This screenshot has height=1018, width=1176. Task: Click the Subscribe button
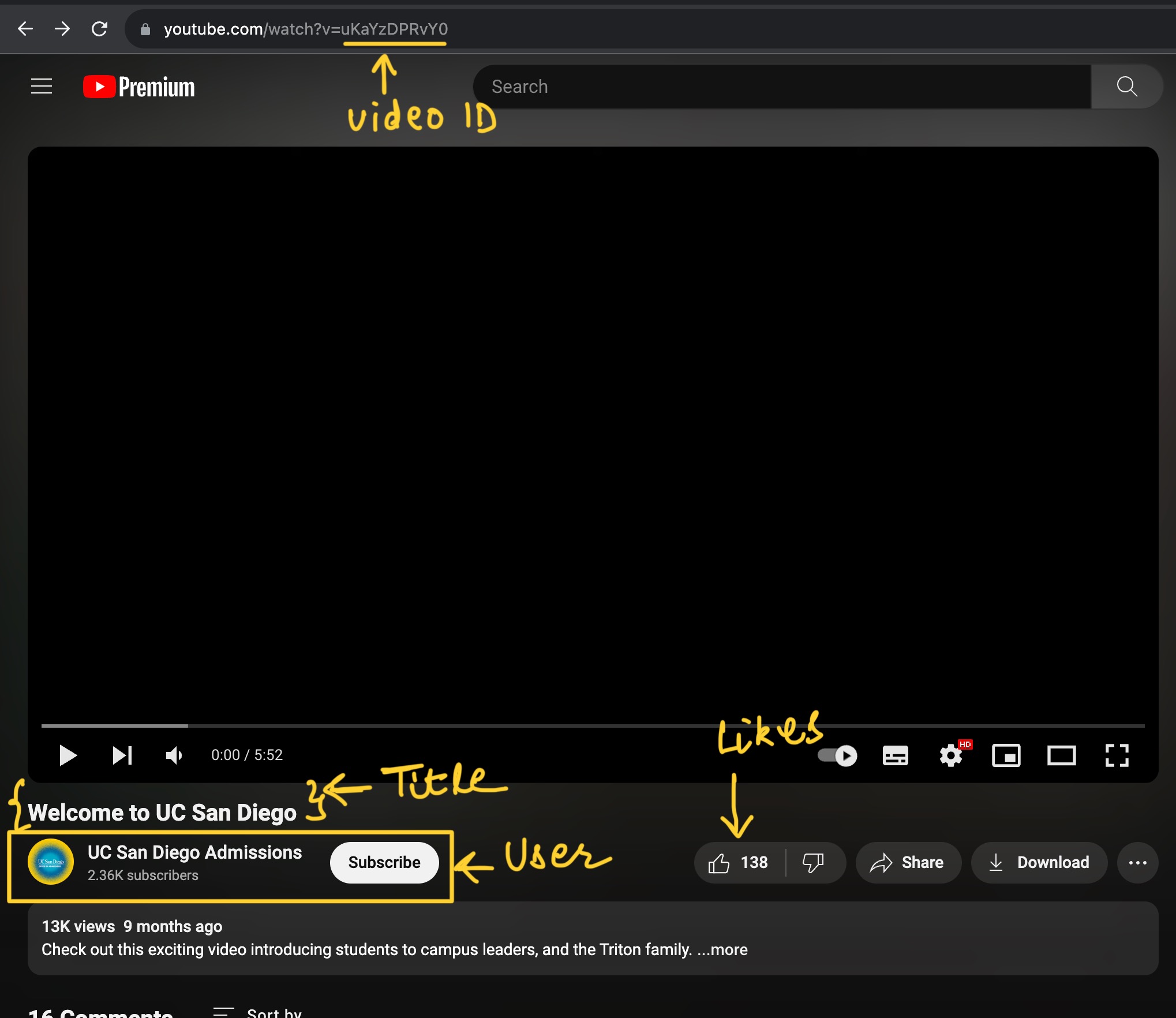click(x=384, y=862)
